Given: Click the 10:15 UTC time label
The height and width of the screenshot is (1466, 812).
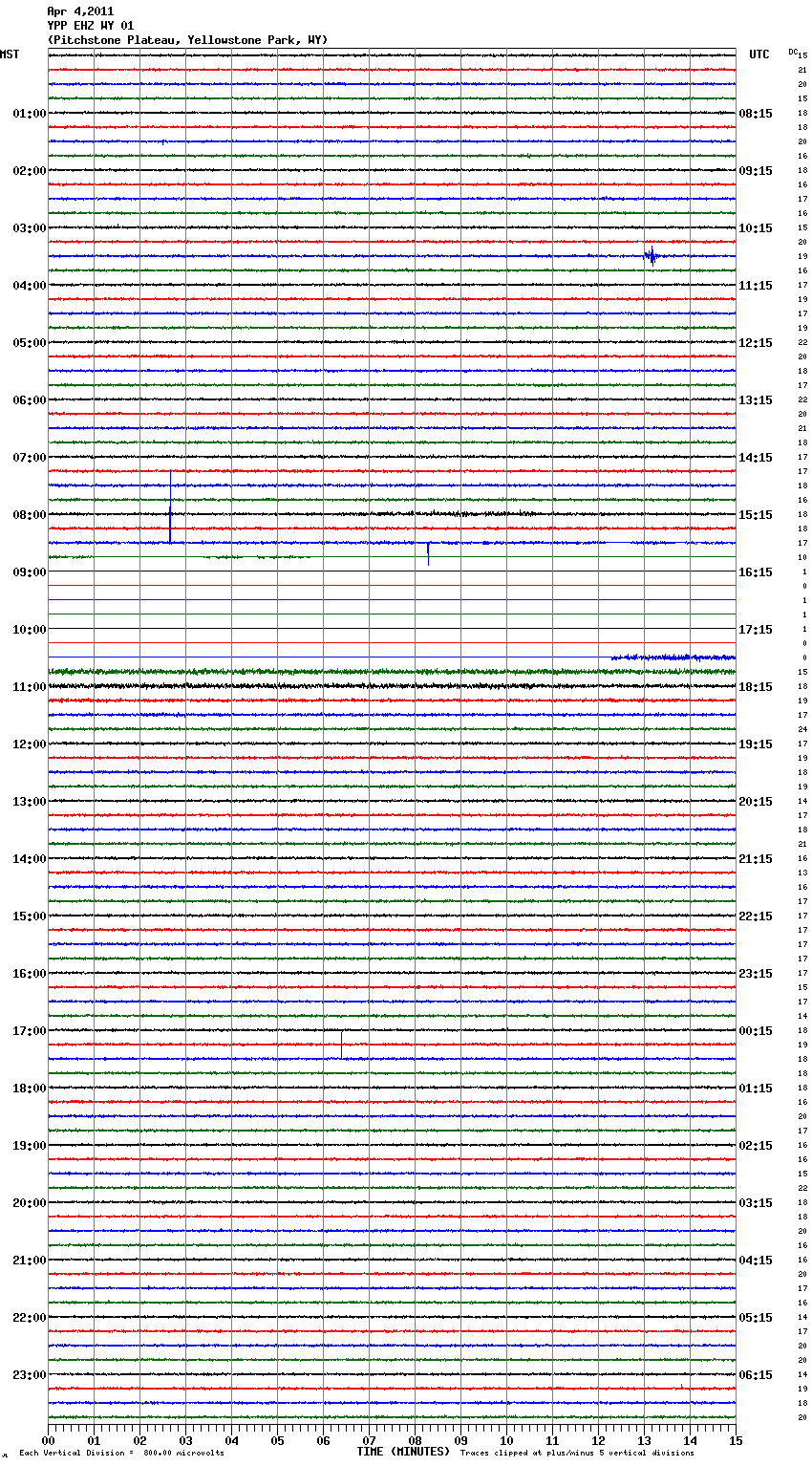Looking at the screenshot, I should (x=756, y=228).
